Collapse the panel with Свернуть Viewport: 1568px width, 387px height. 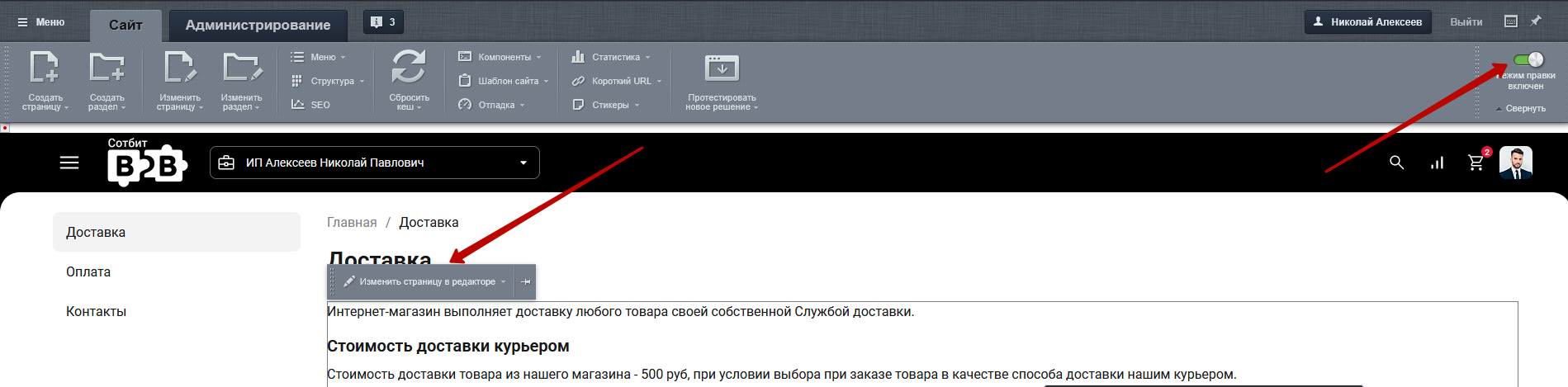click(1520, 108)
